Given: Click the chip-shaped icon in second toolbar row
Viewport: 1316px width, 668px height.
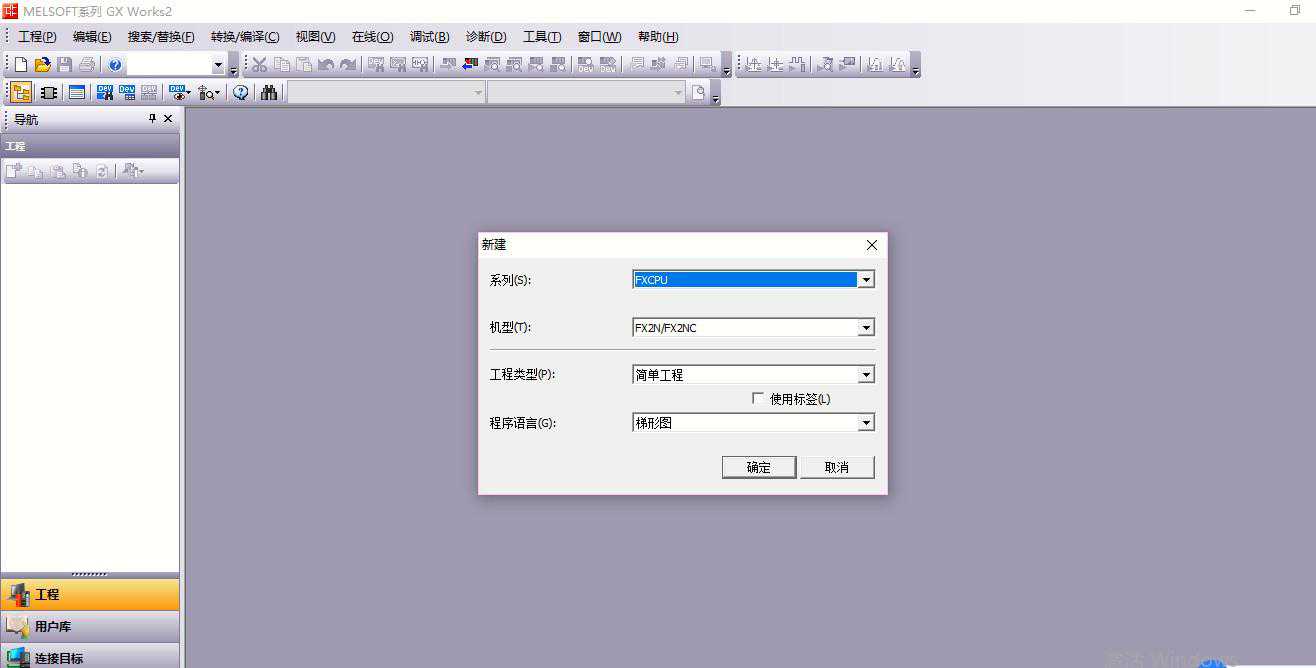Looking at the screenshot, I should [x=48, y=93].
